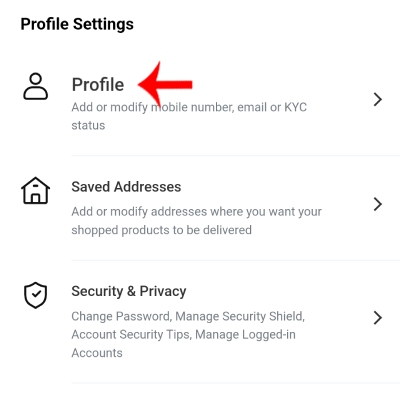Open Saved Addresses via its right chevron

coord(378,204)
